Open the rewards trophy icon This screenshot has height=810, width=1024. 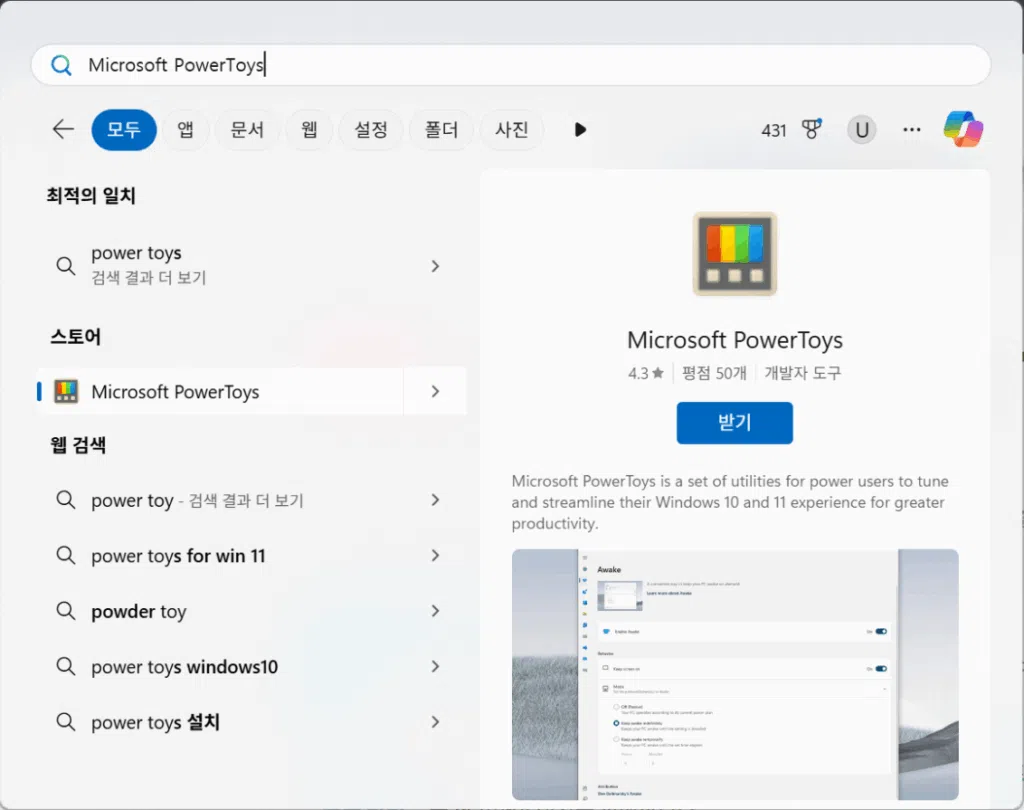(x=811, y=130)
